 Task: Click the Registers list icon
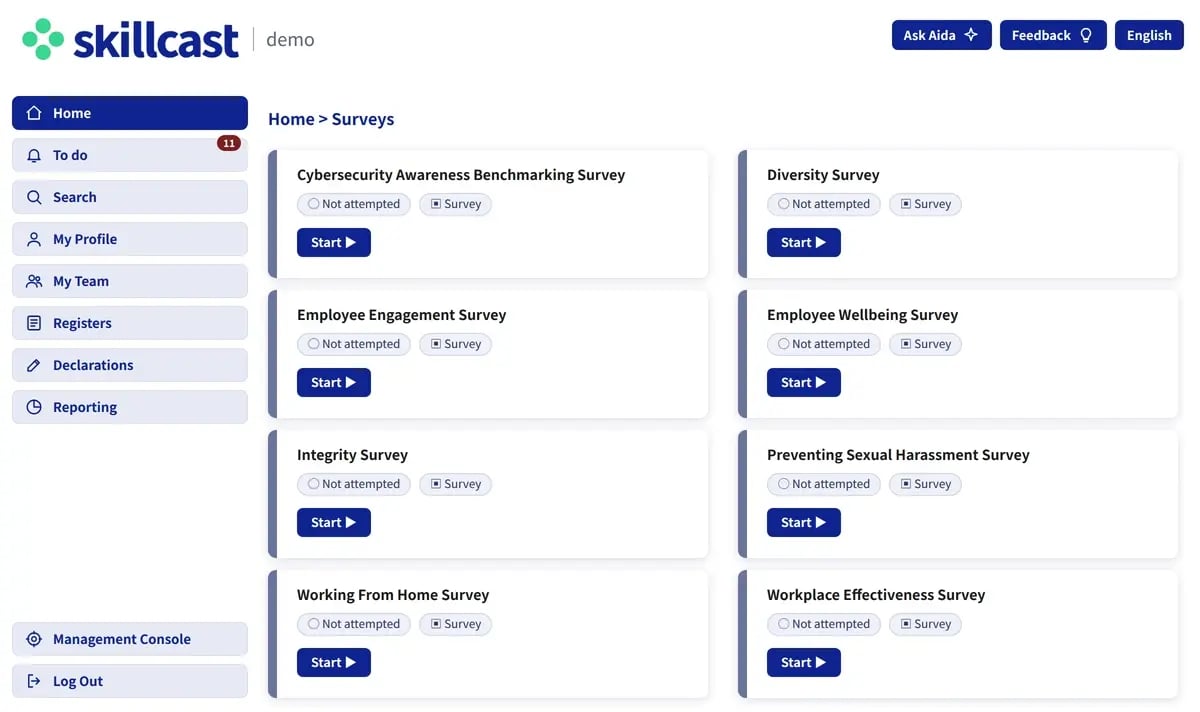click(34, 323)
